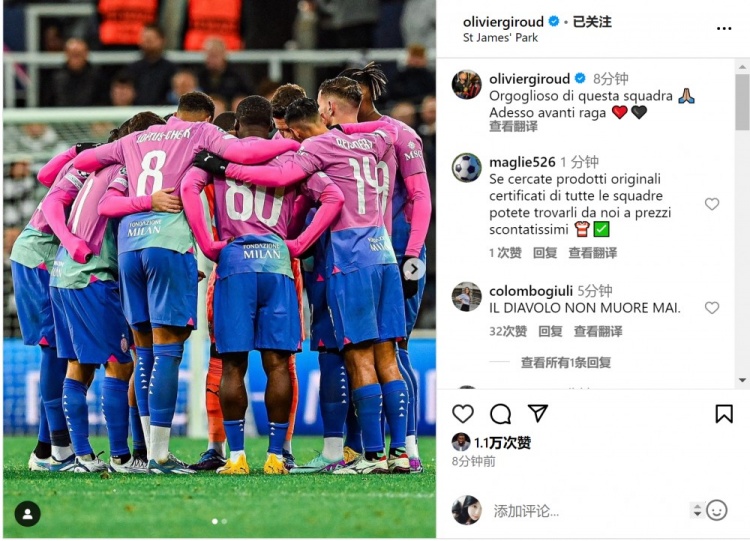Click the scrollbar up arrow in comments

(x=742, y=66)
